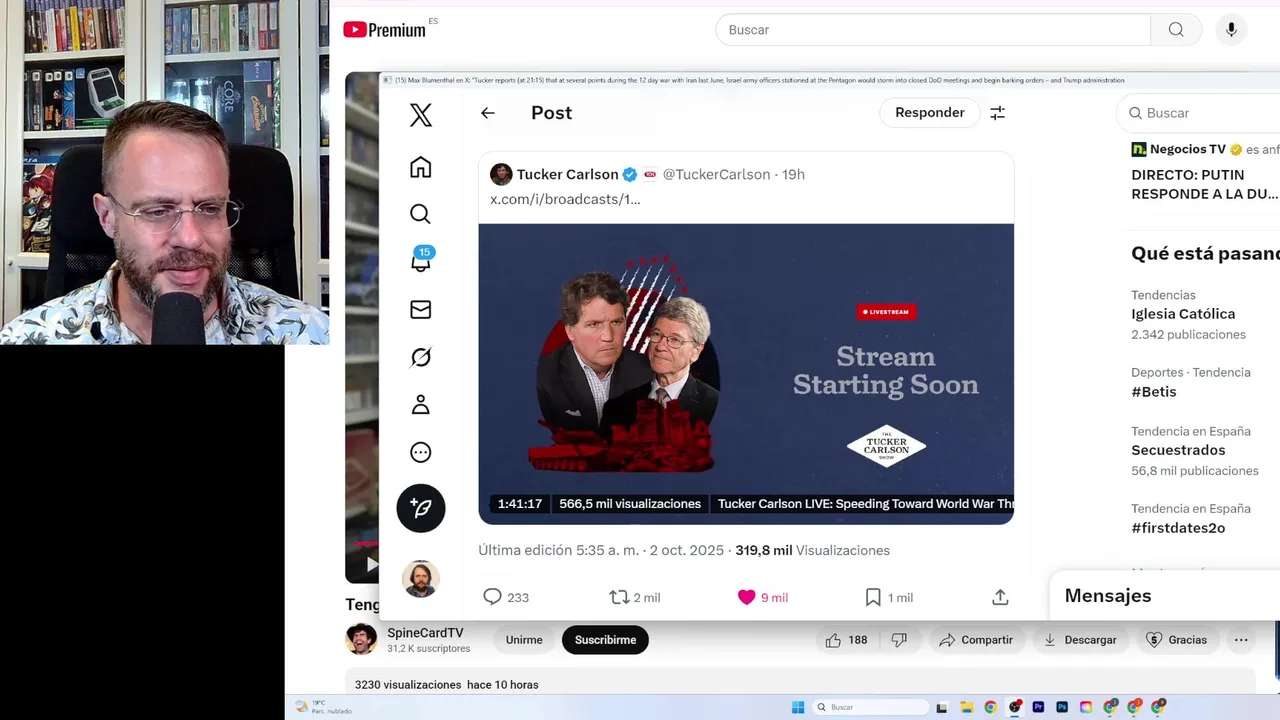The image size is (1280, 720).
Task: Like the YouTube video with 188 likes
Action: [x=846, y=640]
